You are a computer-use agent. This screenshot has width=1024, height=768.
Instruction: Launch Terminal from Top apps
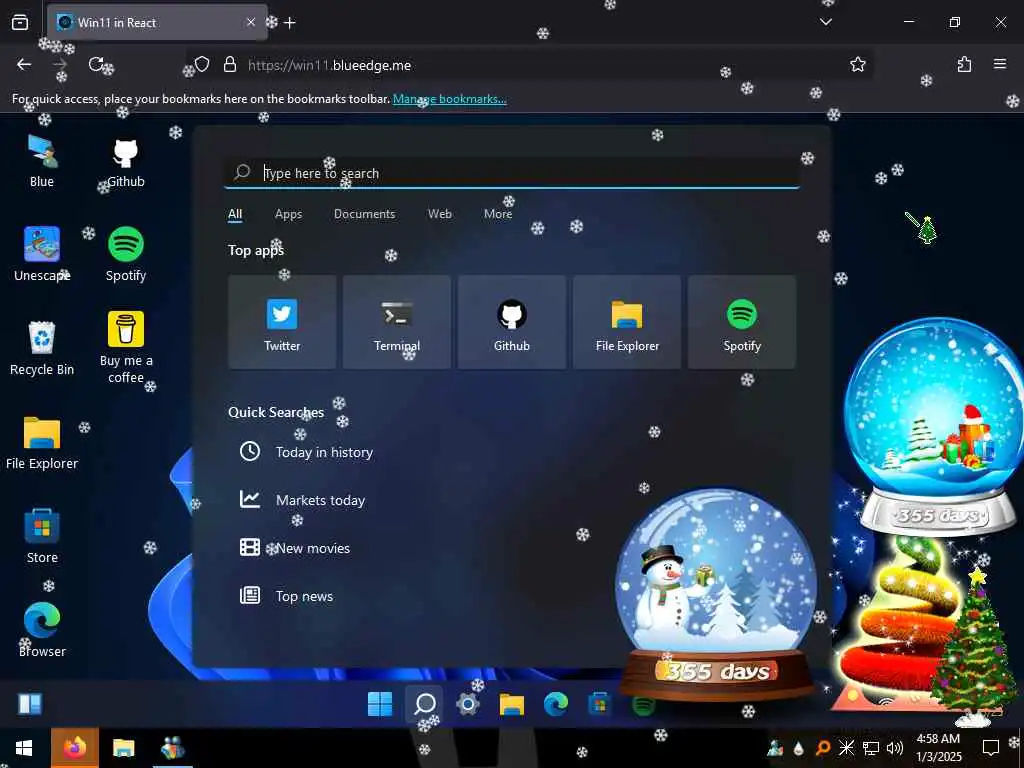coord(397,323)
